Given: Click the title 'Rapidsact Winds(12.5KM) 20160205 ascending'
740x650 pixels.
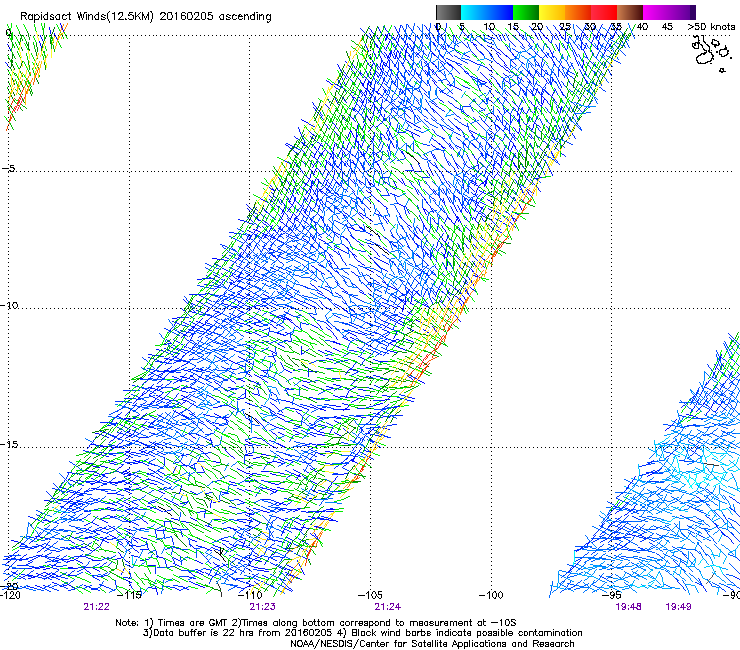Looking at the screenshot, I should click(146, 17).
